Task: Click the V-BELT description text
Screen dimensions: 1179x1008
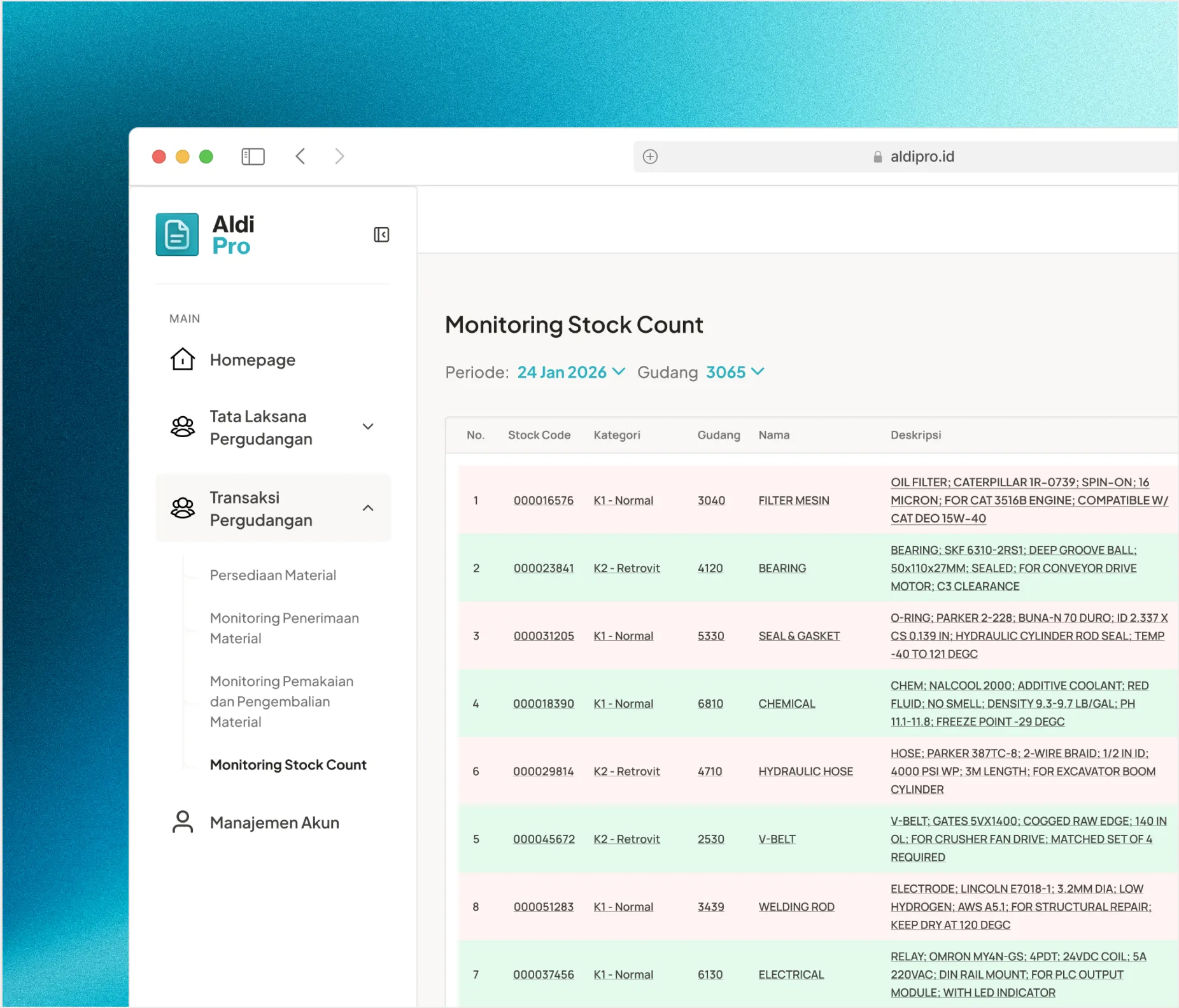Action: click(x=1028, y=839)
